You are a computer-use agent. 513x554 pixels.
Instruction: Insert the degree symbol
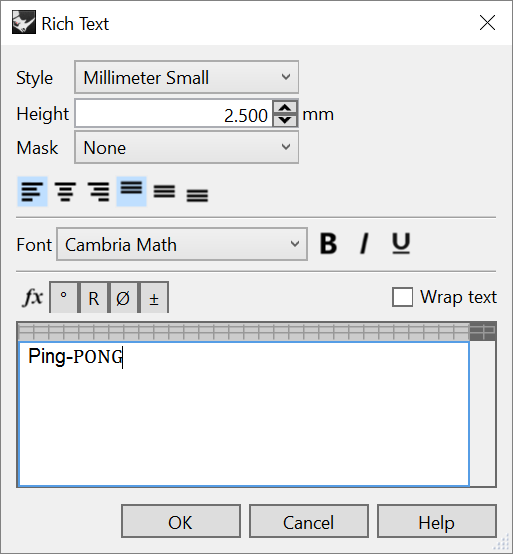(x=64, y=297)
